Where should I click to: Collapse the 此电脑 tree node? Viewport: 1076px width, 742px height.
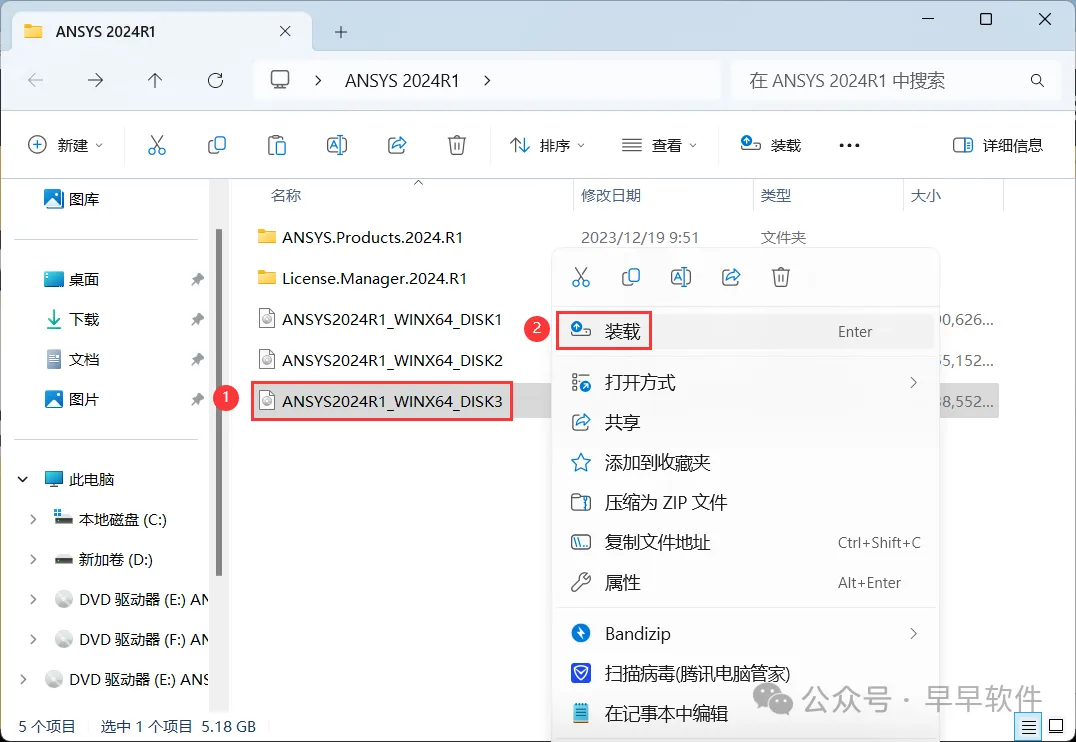[x=23, y=479]
